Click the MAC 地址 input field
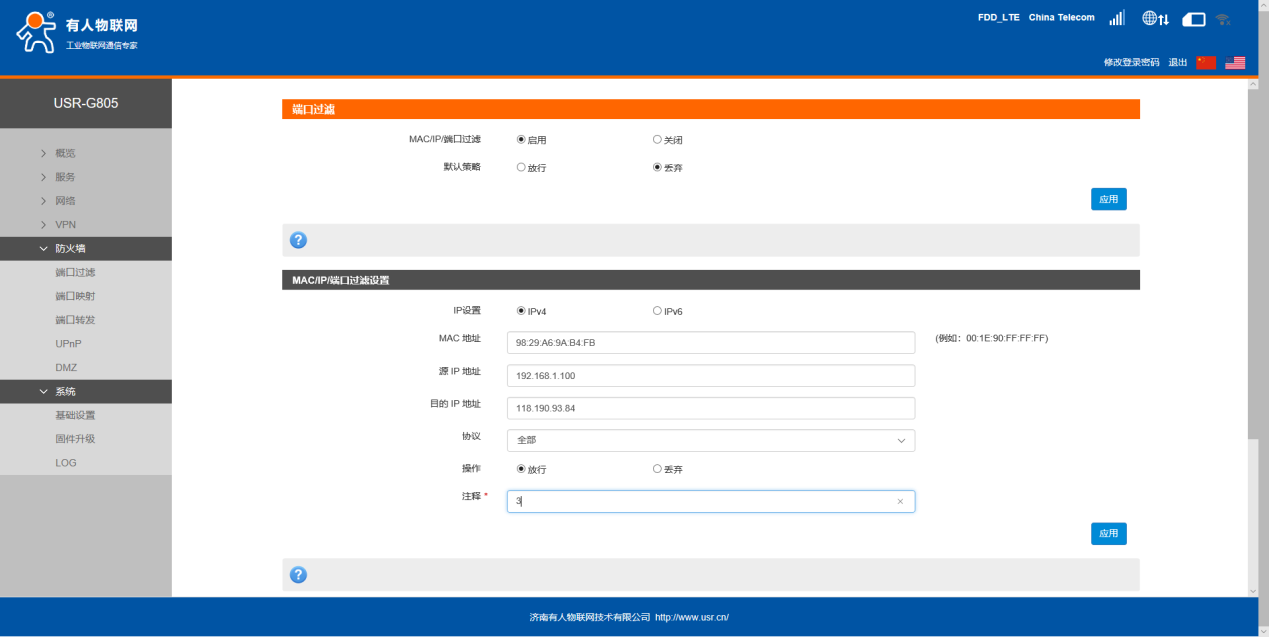The width and height of the screenshot is (1269, 637). click(710, 343)
